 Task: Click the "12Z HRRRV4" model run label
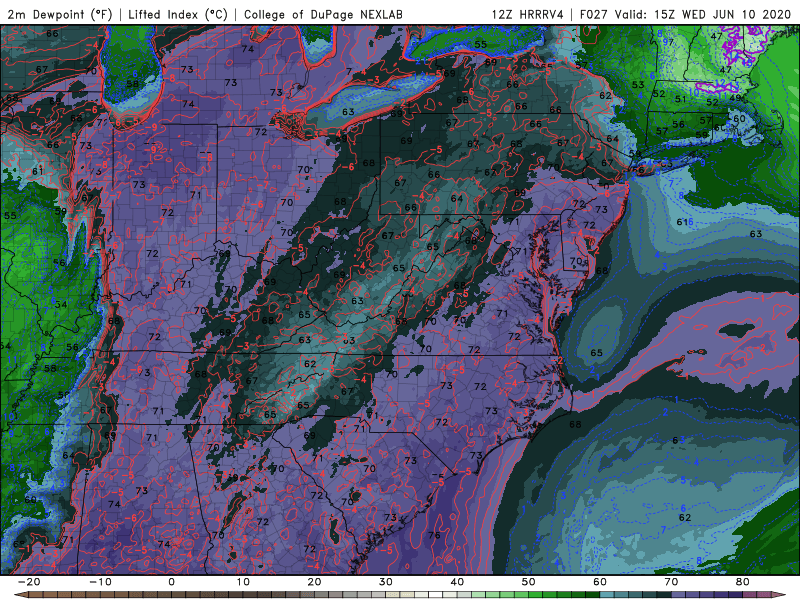pos(528,14)
